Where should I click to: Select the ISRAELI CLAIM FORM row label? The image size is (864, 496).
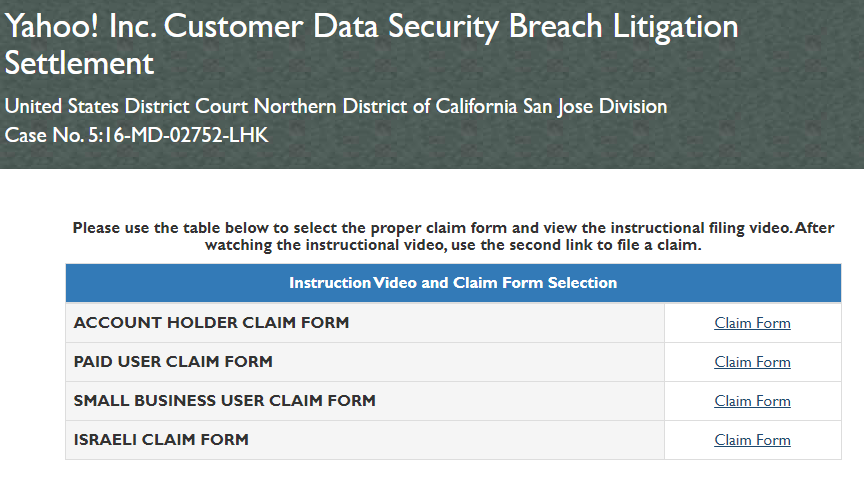(x=161, y=440)
